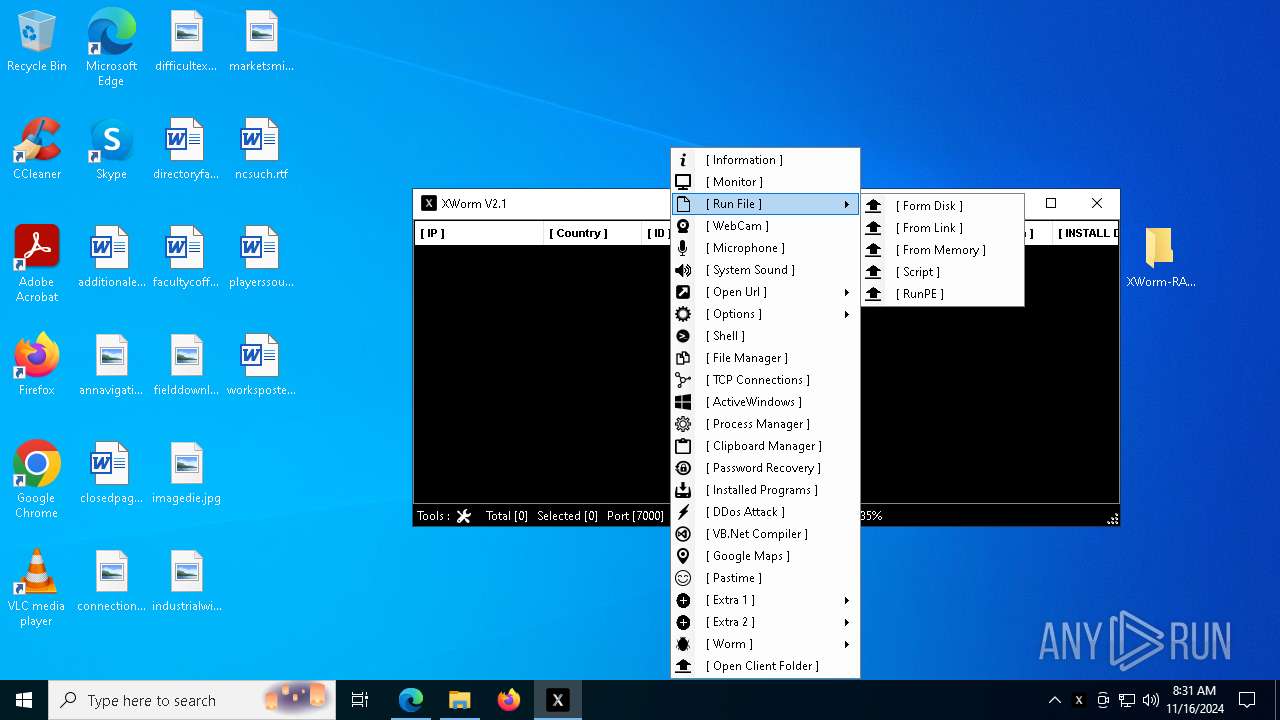
Task: Expand the Extra 1 submenu arrow
Action: tap(847, 600)
